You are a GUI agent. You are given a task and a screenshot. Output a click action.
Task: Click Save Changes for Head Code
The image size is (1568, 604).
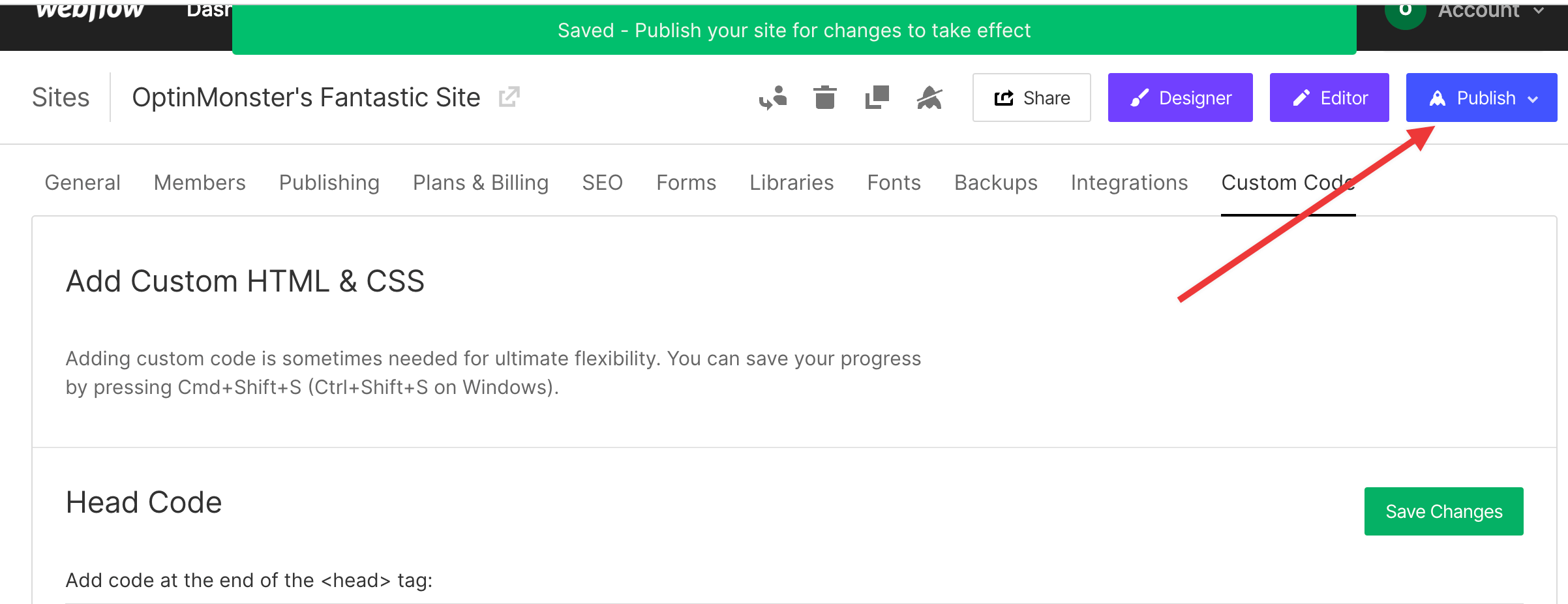[x=1443, y=511]
